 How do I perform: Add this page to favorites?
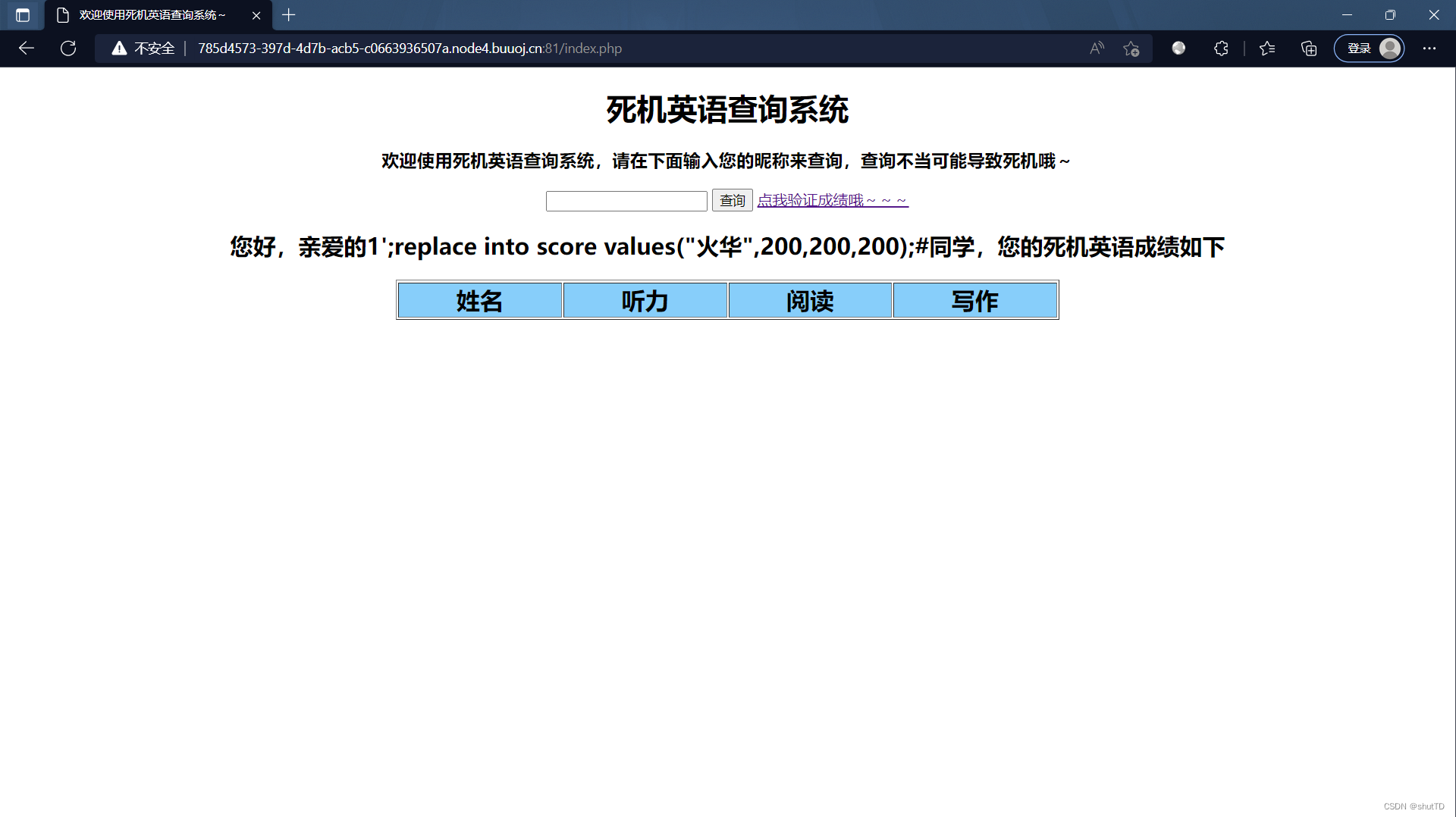pos(1131,48)
